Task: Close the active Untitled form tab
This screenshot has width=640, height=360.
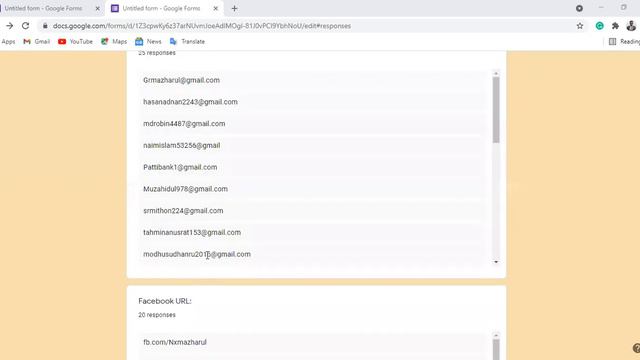Action: click(216, 8)
